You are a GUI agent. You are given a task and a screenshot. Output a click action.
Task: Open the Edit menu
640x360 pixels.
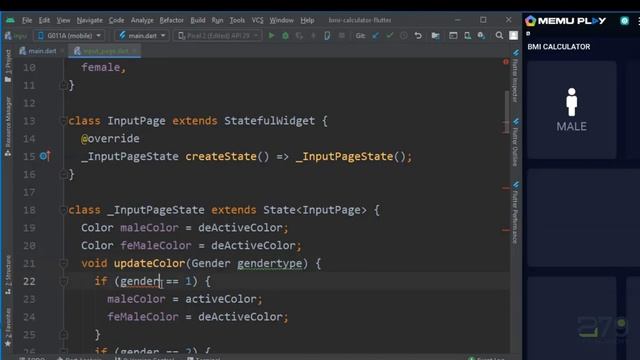[x=44, y=20]
